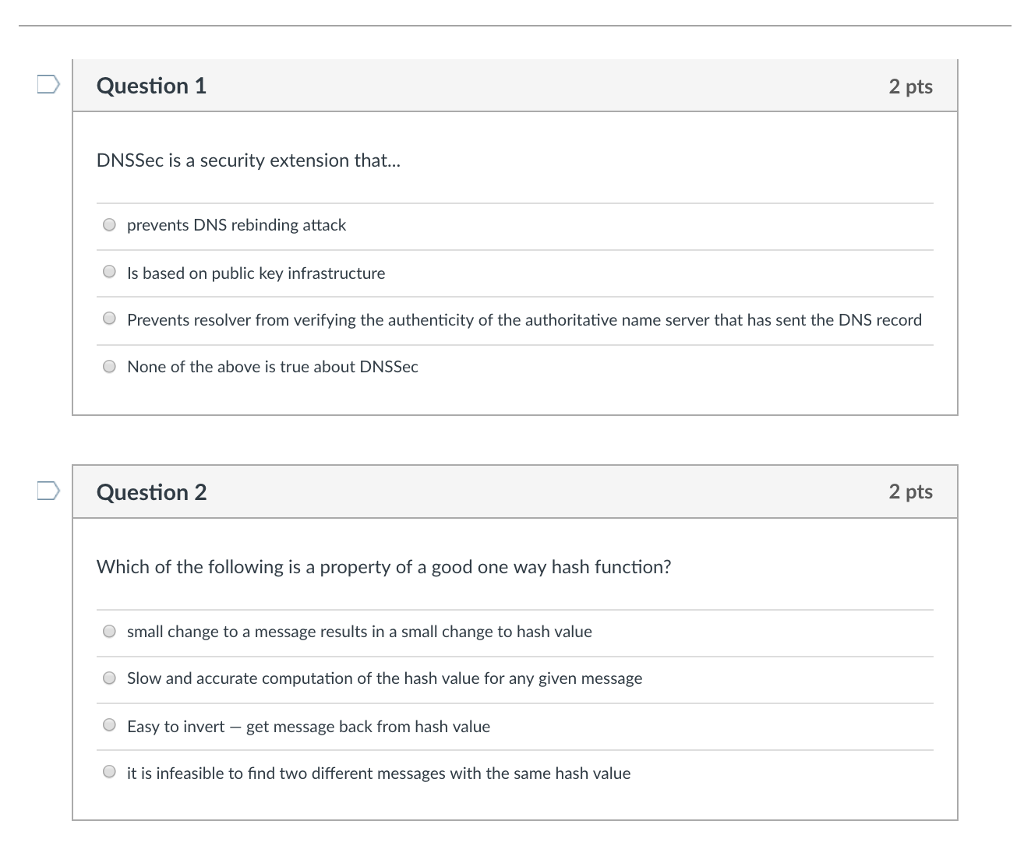Click inside the Question 2 answer area
The image size is (1024, 849).
pos(516,700)
